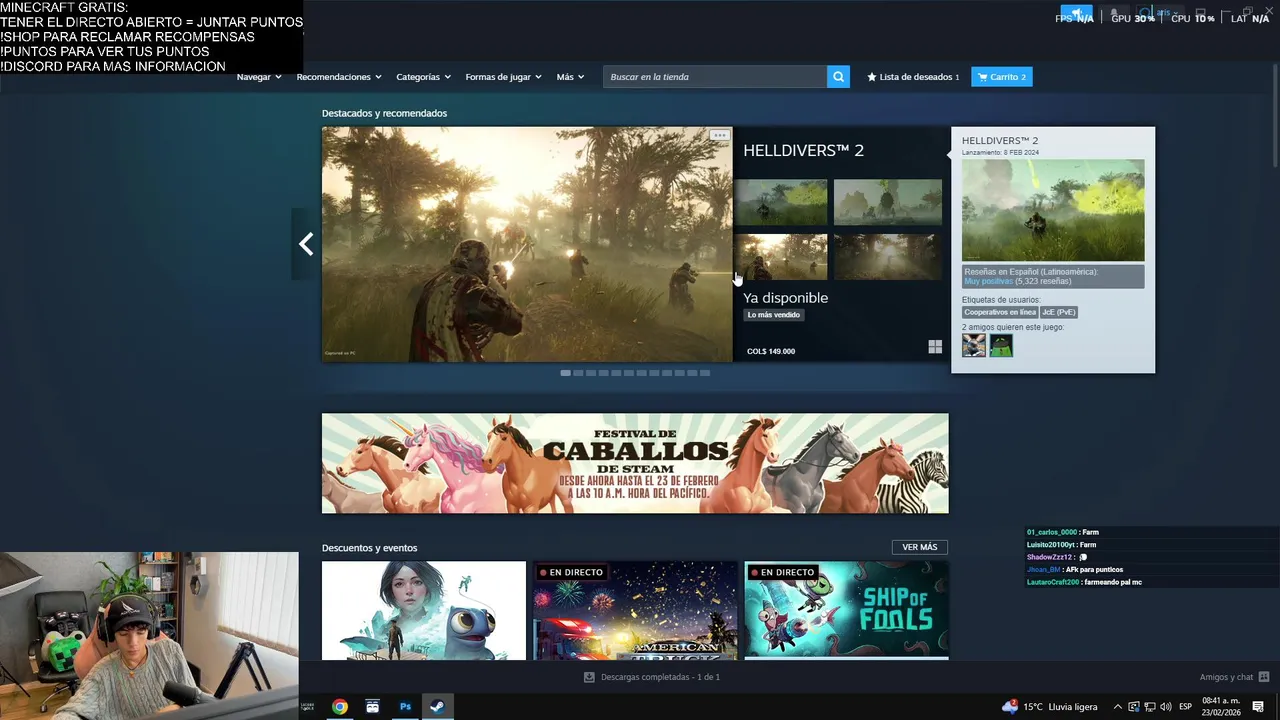Expand the Recomendaciones dropdown
This screenshot has width=1280, height=720.
[339, 77]
